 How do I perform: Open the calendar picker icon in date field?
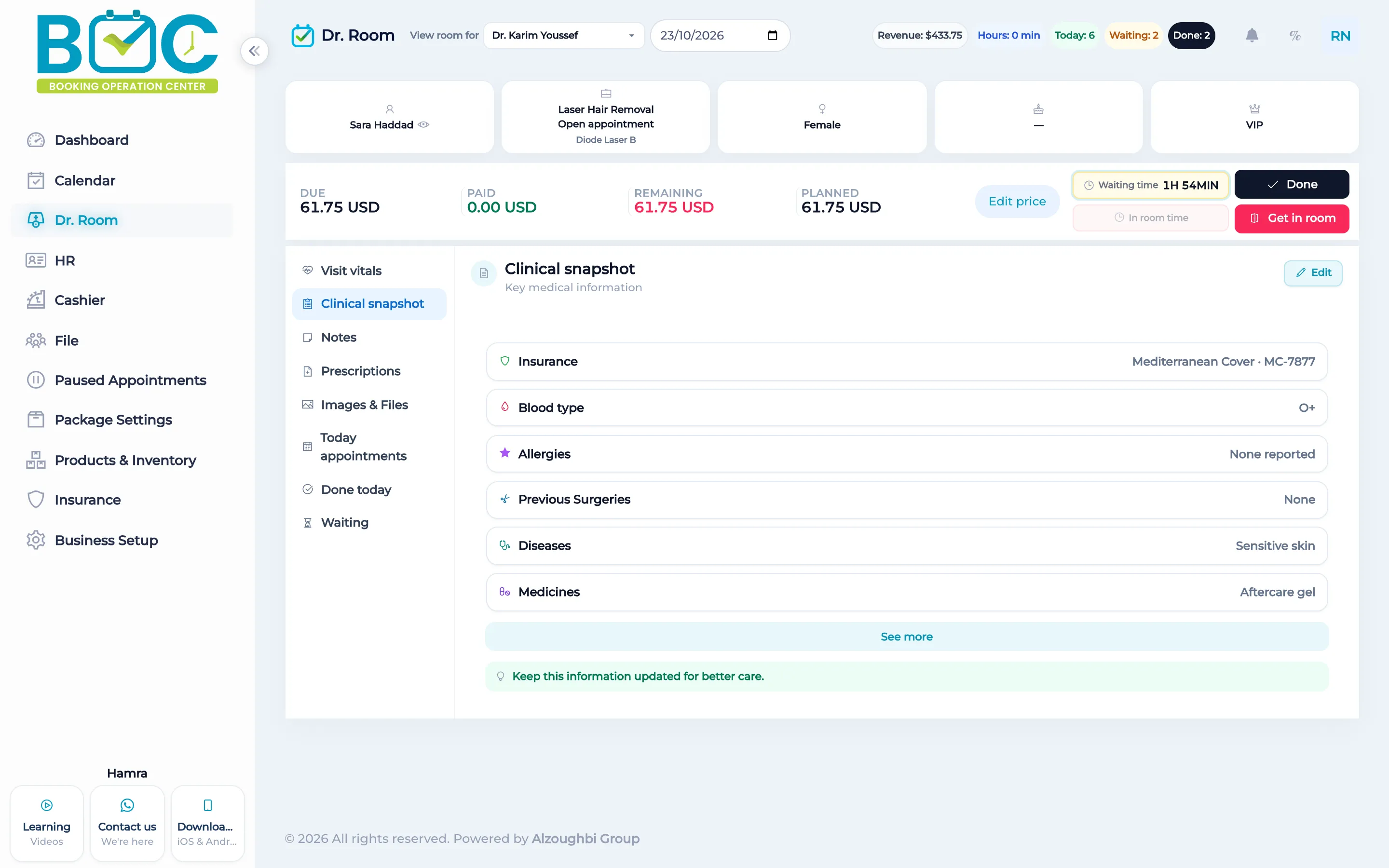click(x=773, y=36)
